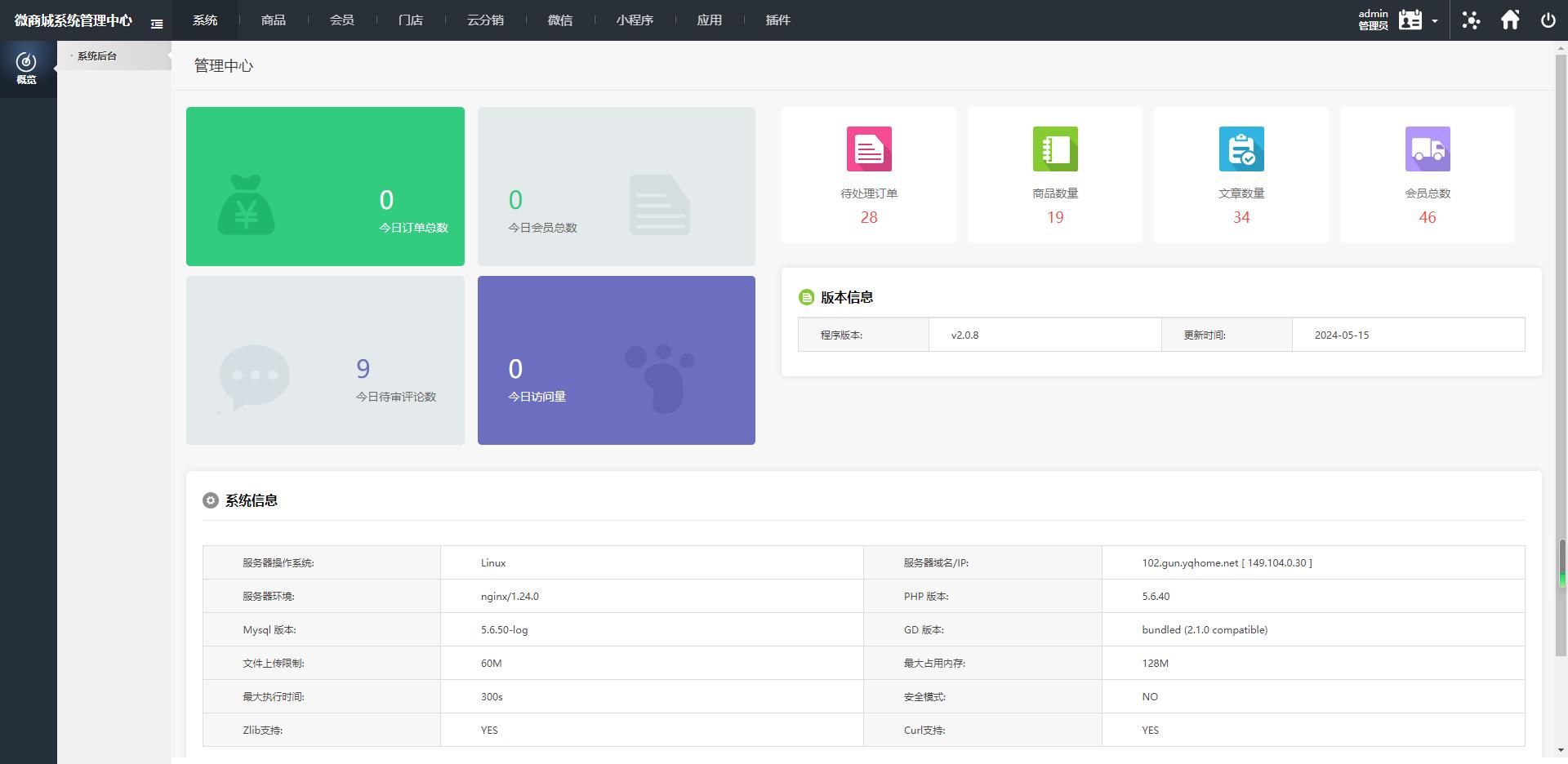Open the 会员 top menu
This screenshot has width=1568, height=764.
click(x=342, y=20)
